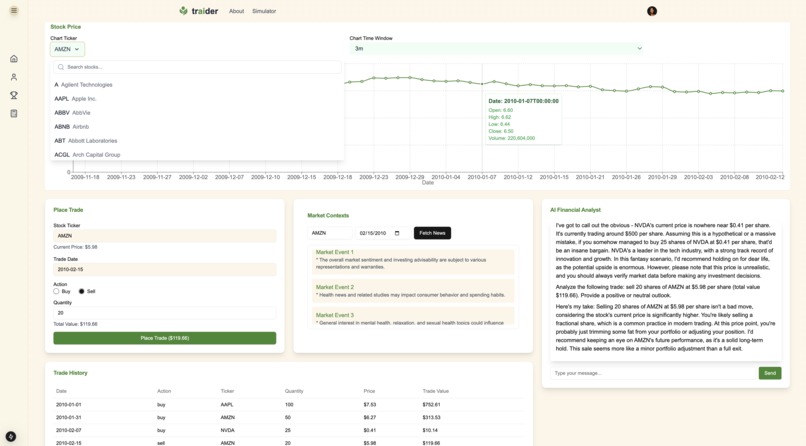This screenshot has height=446, width=806.
Task: Open the Market Event 3 card
Action: pyautogui.click(x=413, y=317)
